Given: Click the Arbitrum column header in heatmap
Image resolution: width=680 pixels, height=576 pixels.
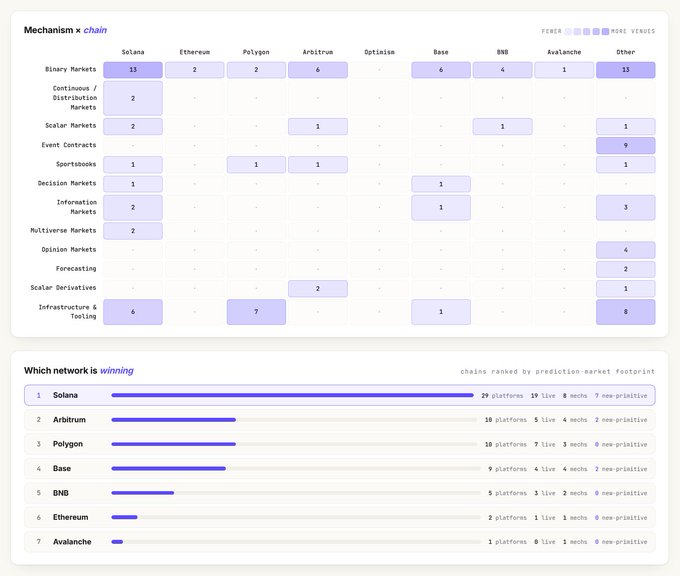Looking at the screenshot, I should [317, 52].
